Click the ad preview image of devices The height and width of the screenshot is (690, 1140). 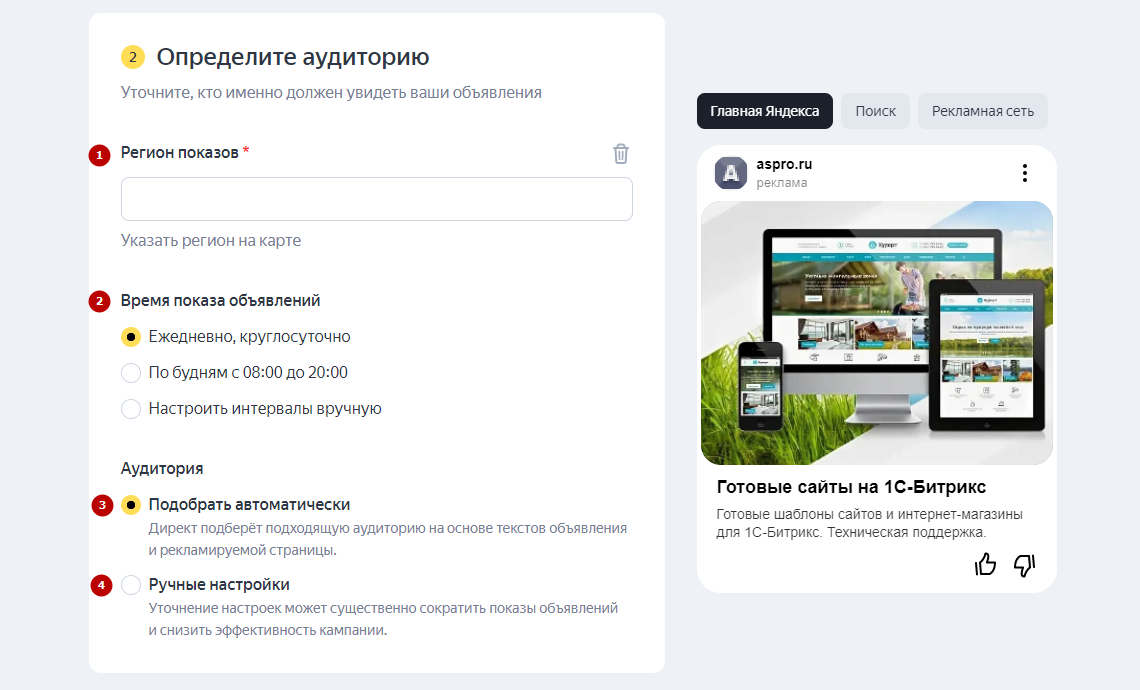pos(876,333)
